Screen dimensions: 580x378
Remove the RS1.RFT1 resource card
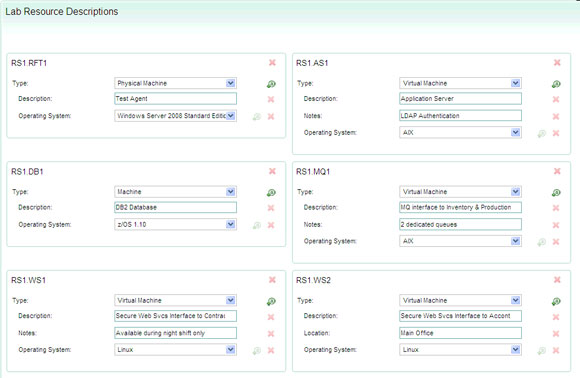[272, 63]
